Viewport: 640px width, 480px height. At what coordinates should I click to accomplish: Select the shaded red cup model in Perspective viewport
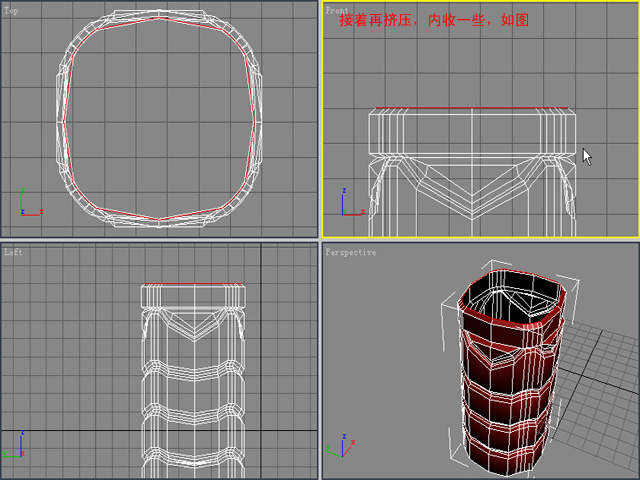pos(510,371)
